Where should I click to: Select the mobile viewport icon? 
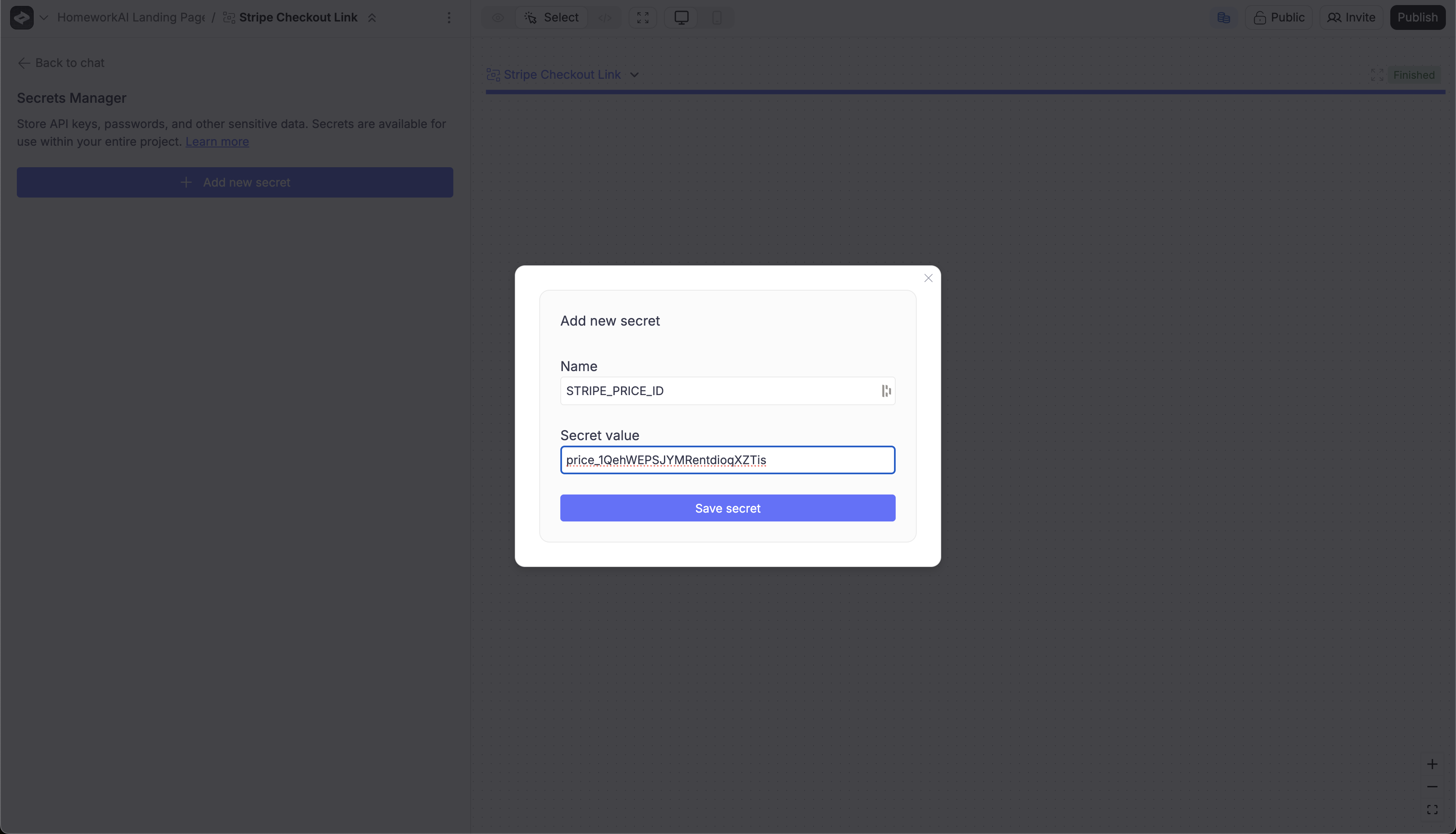click(x=717, y=18)
